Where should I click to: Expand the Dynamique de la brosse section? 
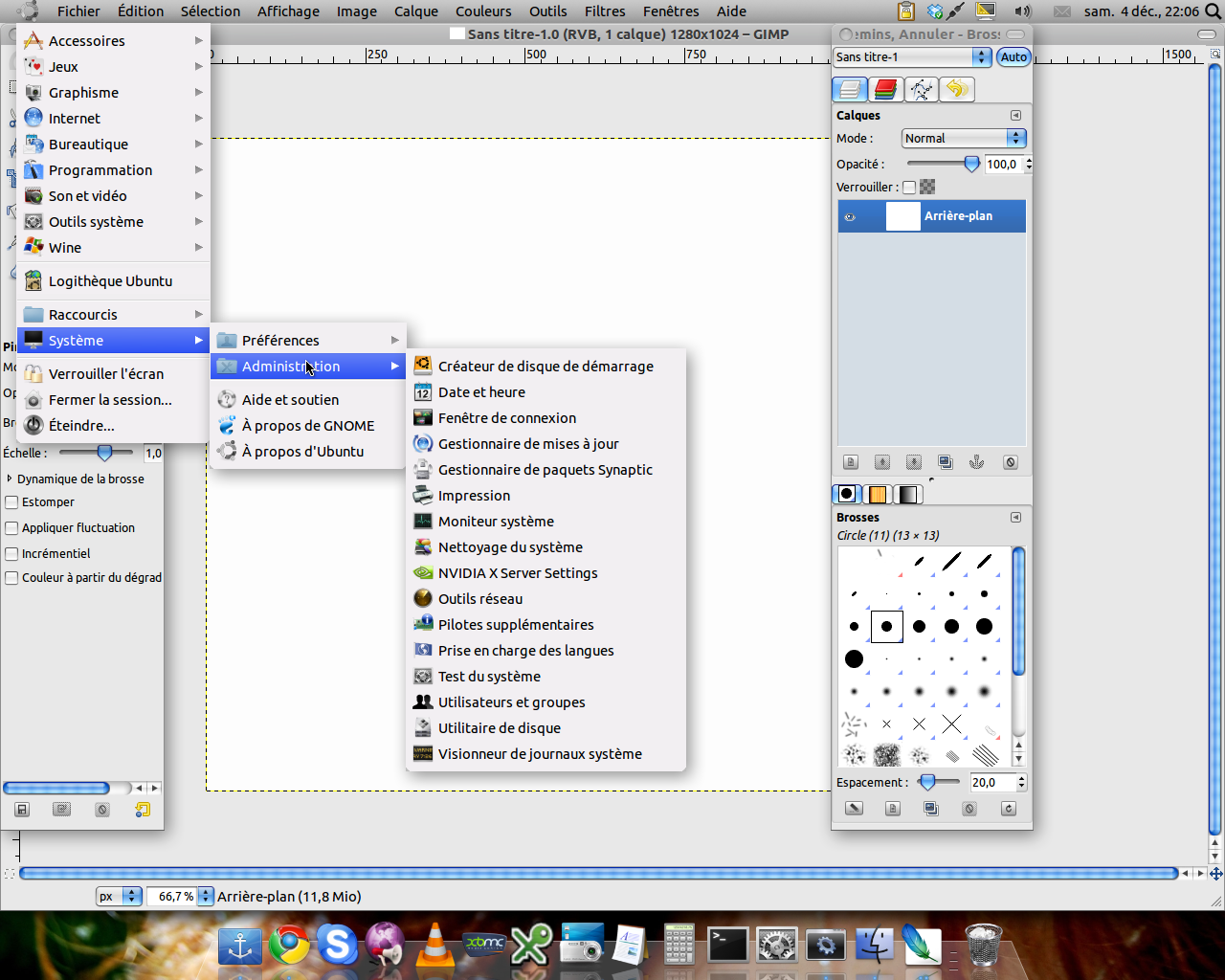pos(11,479)
